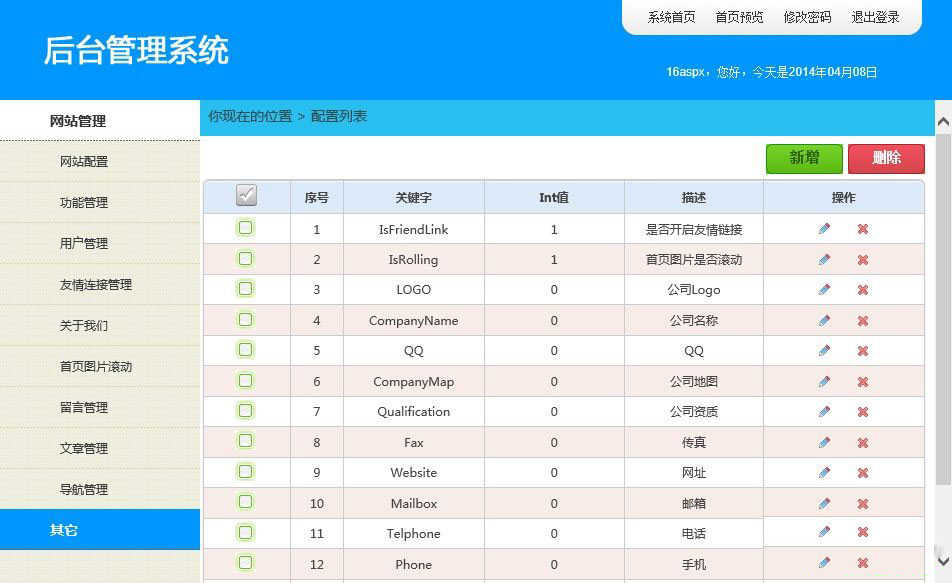The width and height of the screenshot is (952, 583).
Task: Remove the CompanyMap entry
Action: click(x=863, y=381)
